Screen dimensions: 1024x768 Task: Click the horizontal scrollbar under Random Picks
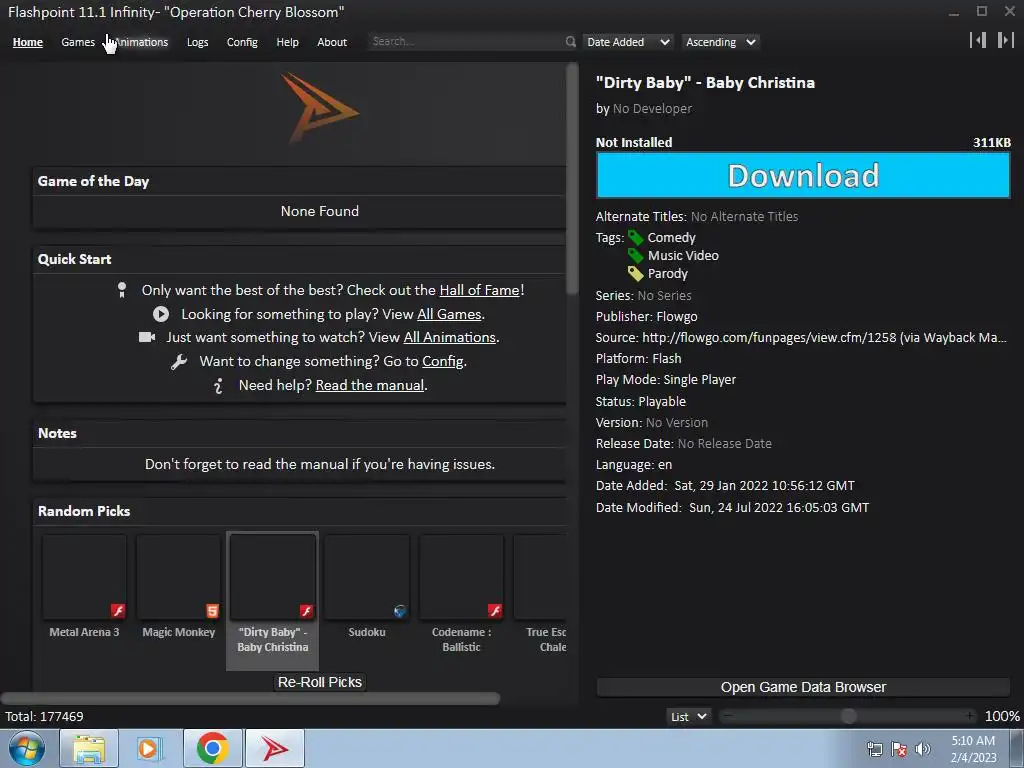point(251,699)
